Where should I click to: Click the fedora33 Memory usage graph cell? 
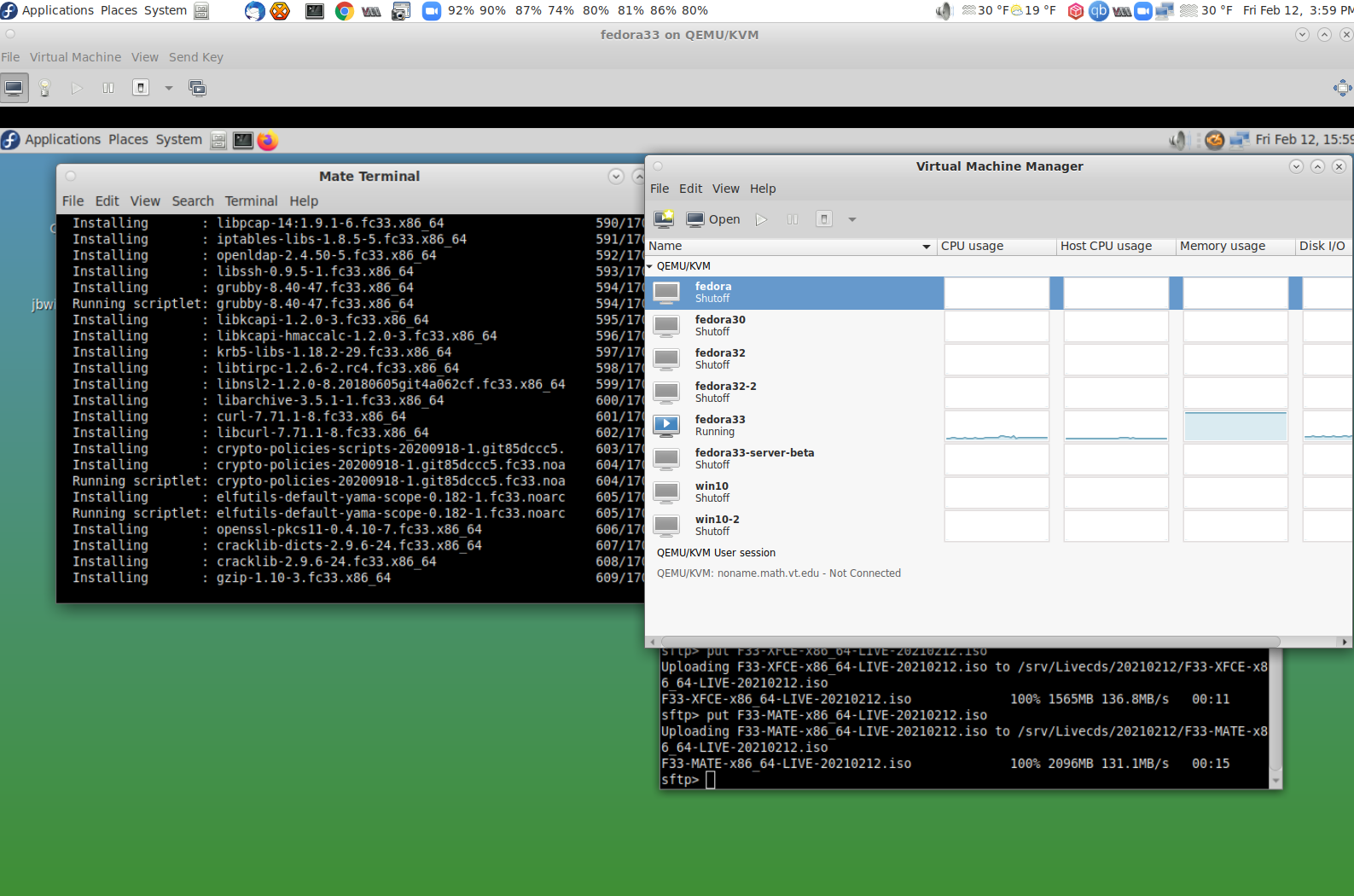click(x=1235, y=425)
